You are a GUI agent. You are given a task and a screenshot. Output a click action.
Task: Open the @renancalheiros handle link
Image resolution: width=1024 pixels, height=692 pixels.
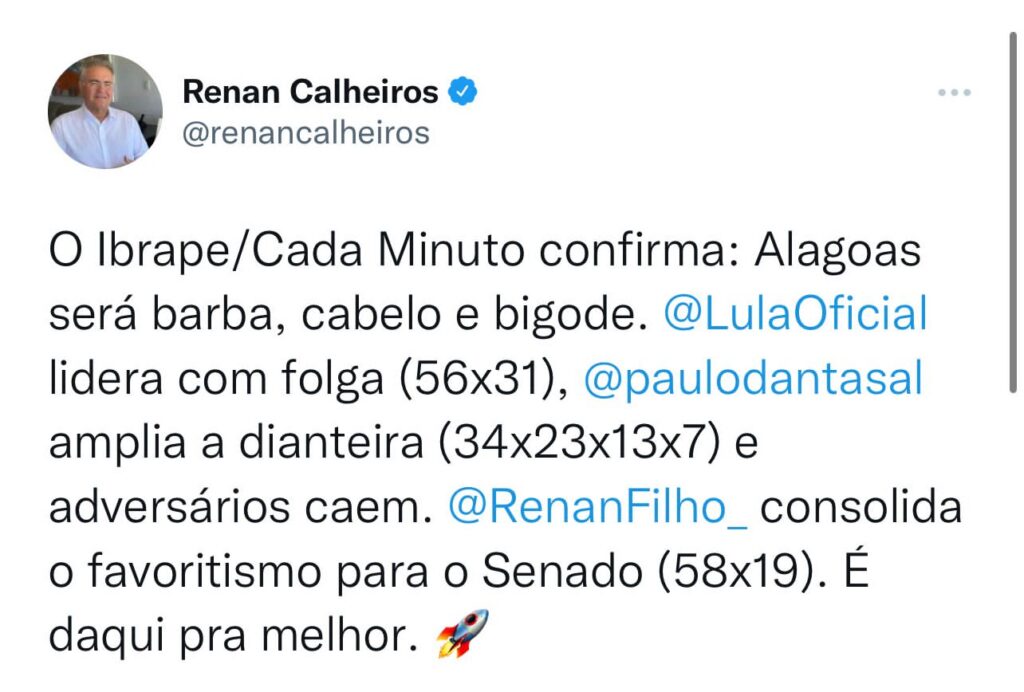point(306,133)
